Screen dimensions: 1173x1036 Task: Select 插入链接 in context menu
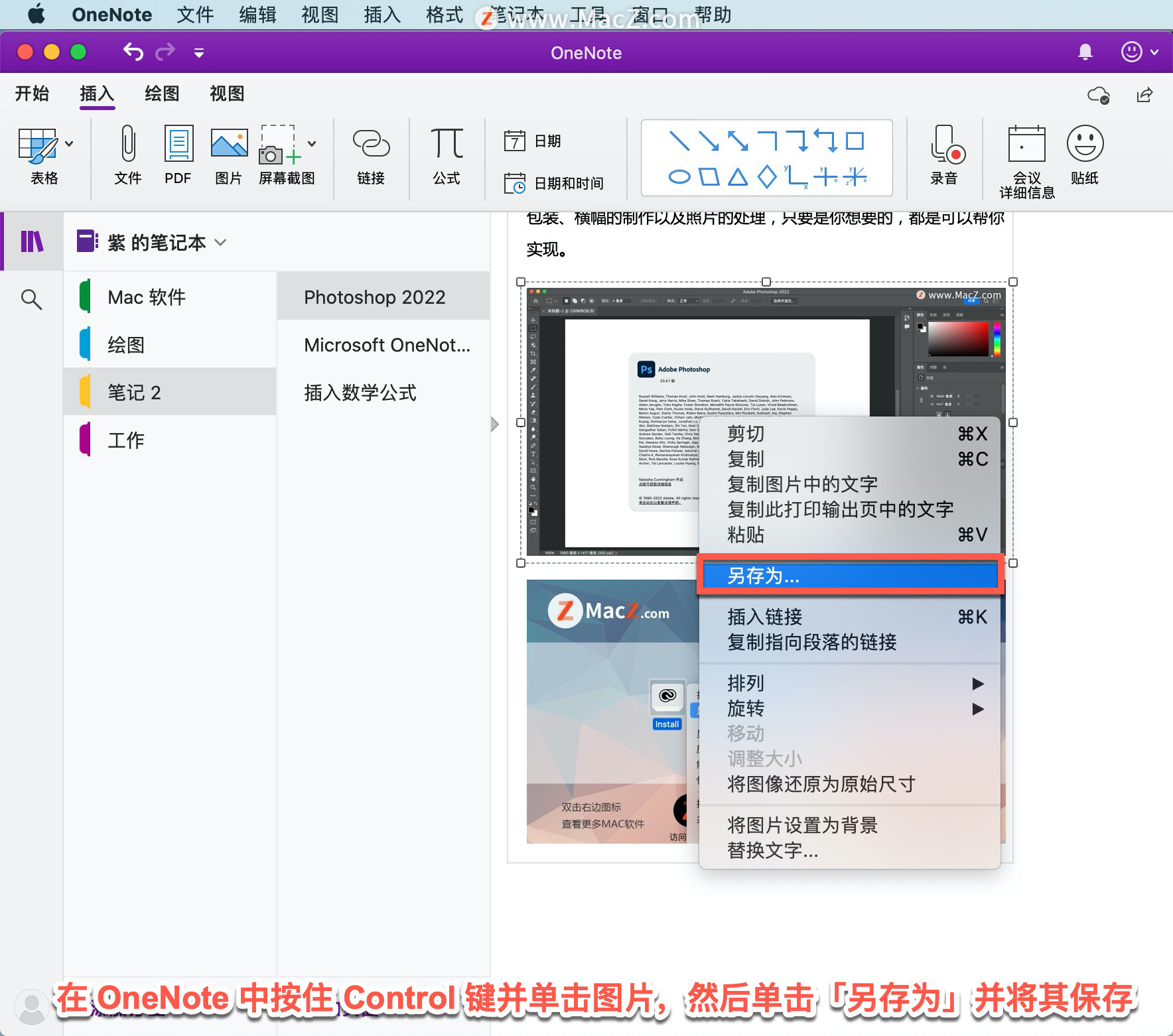pyautogui.click(x=850, y=617)
